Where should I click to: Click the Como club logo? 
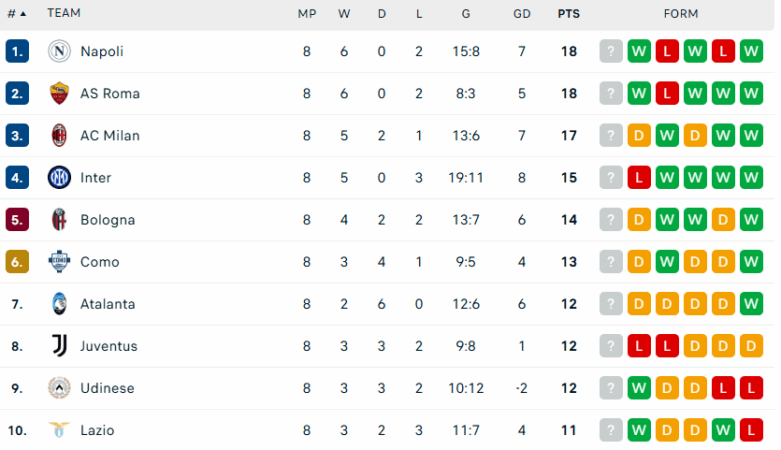(59, 262)
